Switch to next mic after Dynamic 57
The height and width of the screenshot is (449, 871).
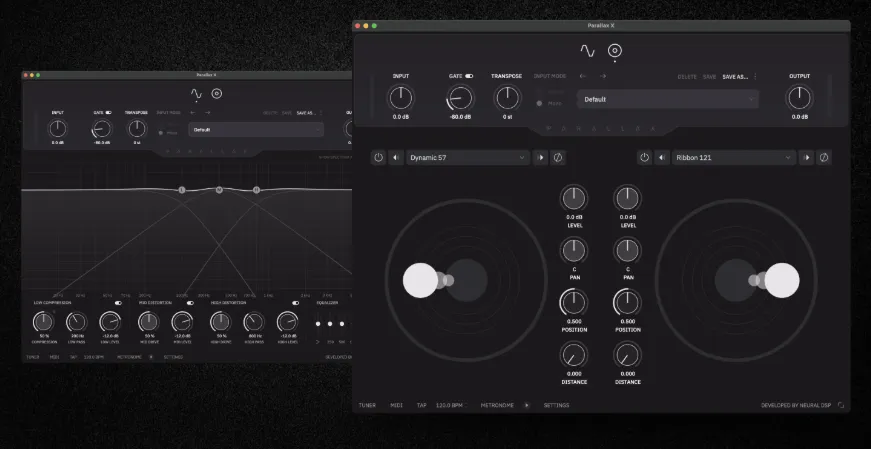point(540,158)
